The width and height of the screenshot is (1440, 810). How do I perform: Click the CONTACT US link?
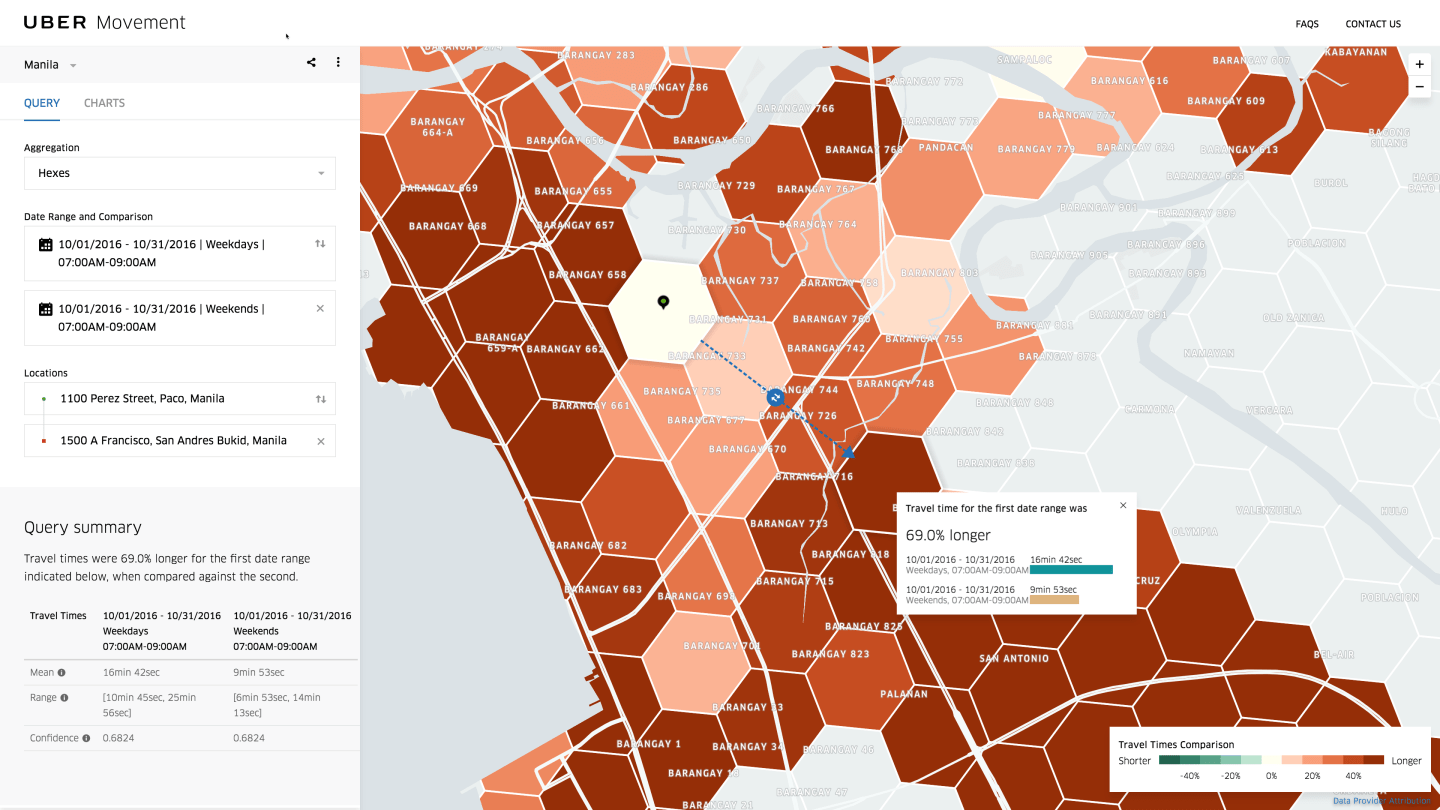[x=1372, y=24]
